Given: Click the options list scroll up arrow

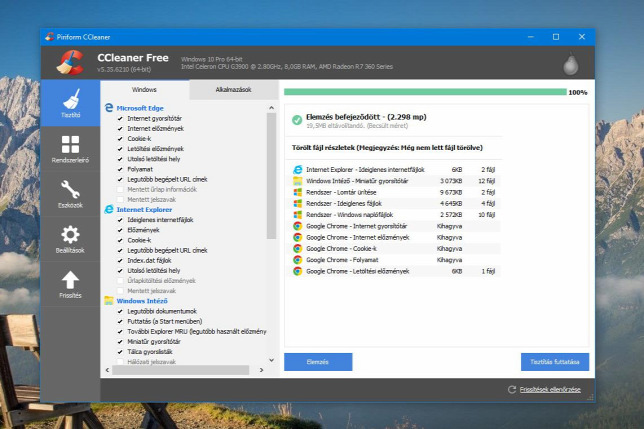Looking at the screenshot, I should pos(271,108).
